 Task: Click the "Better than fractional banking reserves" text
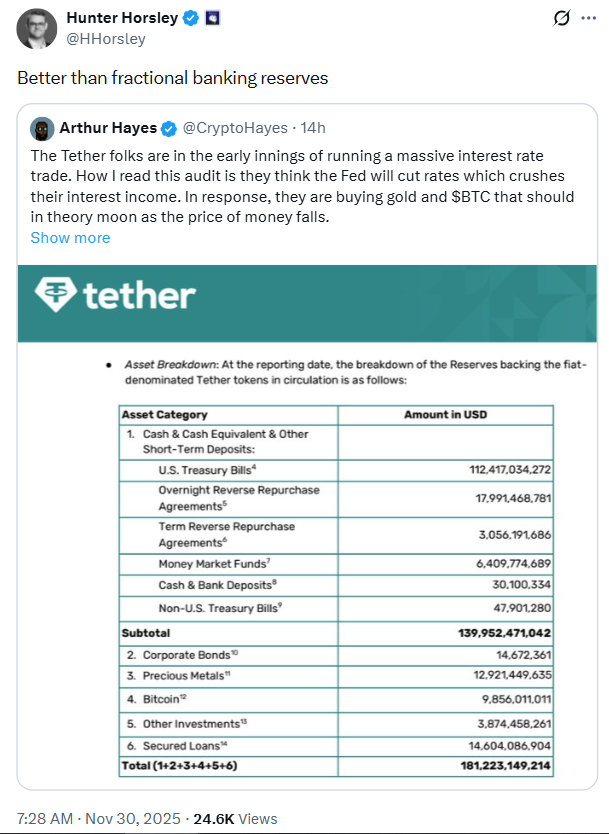pos(172,78)
